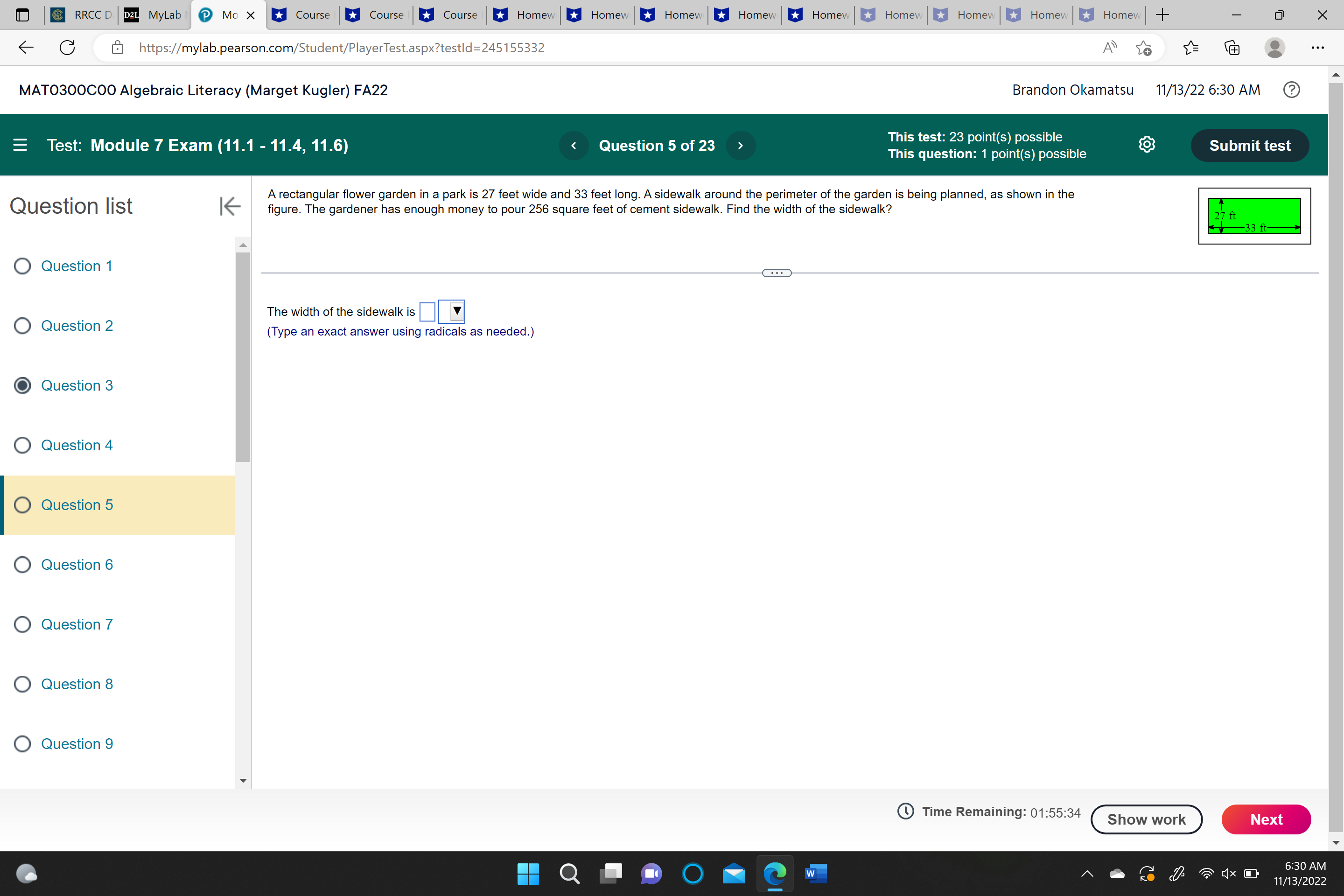The image size is (1344, 896).
Task: Select the Question 1 radio button
Action: click(23, 266)
